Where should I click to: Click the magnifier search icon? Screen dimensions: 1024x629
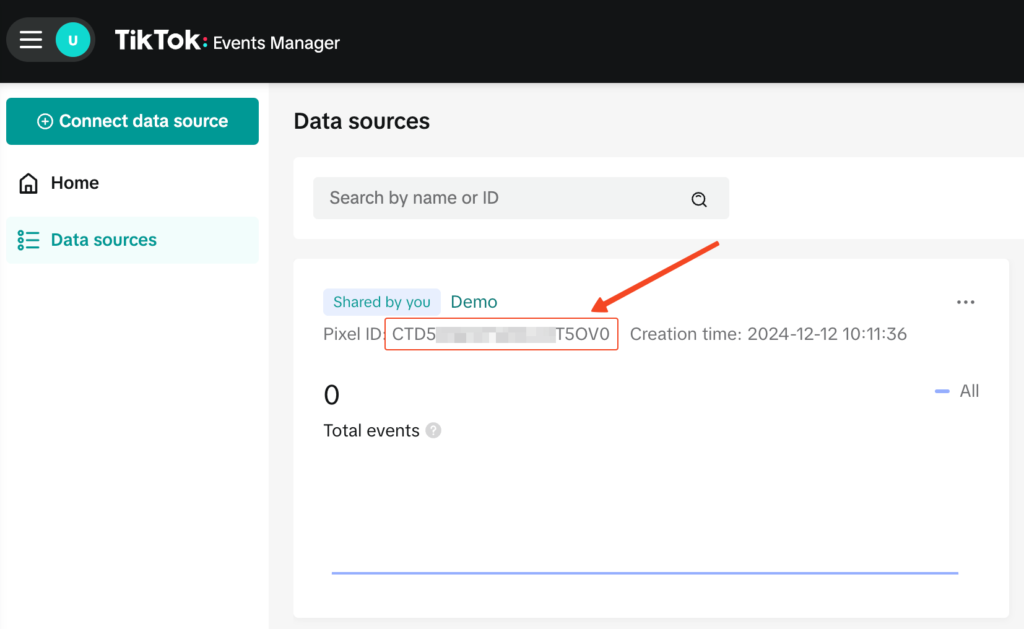point(699,199)
